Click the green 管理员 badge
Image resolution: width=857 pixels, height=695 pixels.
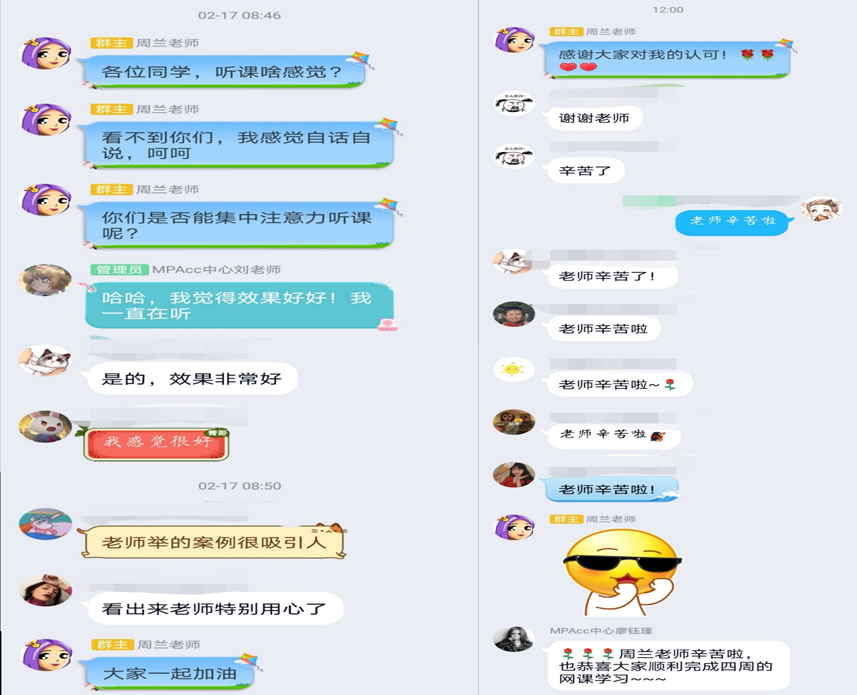[119, 269]
